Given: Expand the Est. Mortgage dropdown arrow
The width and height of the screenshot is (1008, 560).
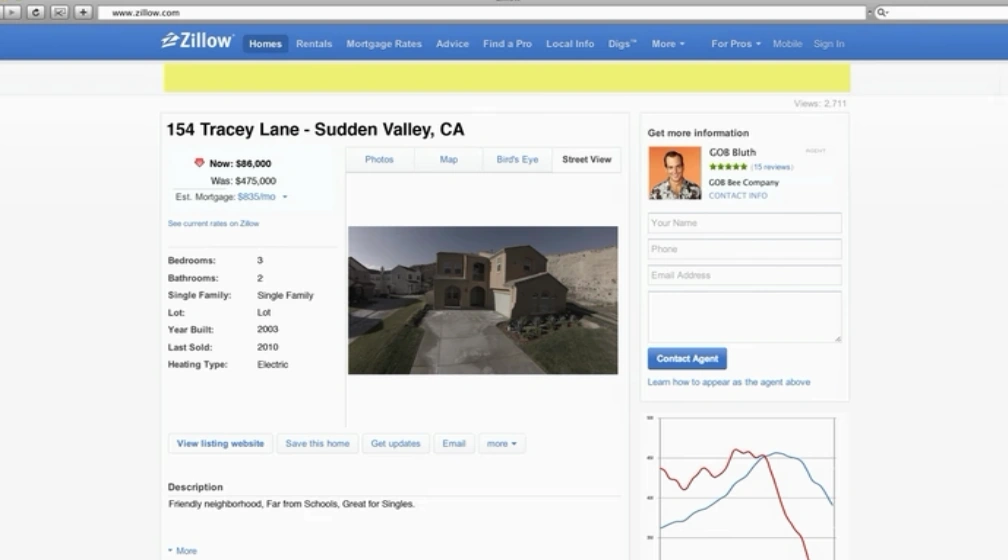Looking at the screenshot, I should tap(285, 197).
